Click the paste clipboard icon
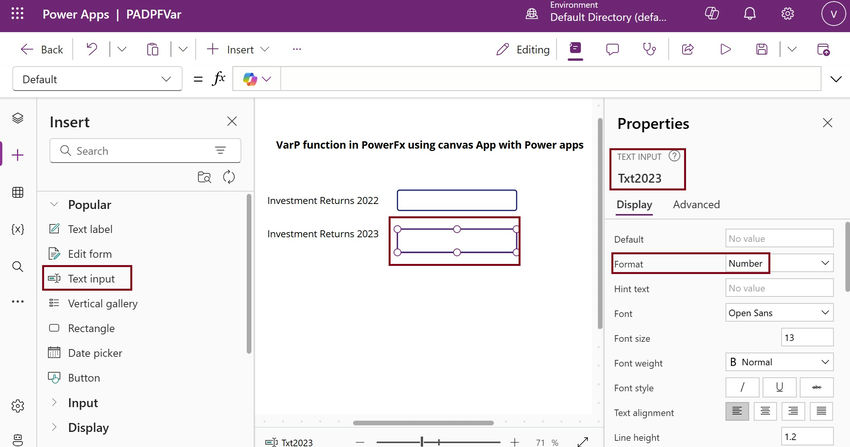The image size is (850, 447). [153, 49]
